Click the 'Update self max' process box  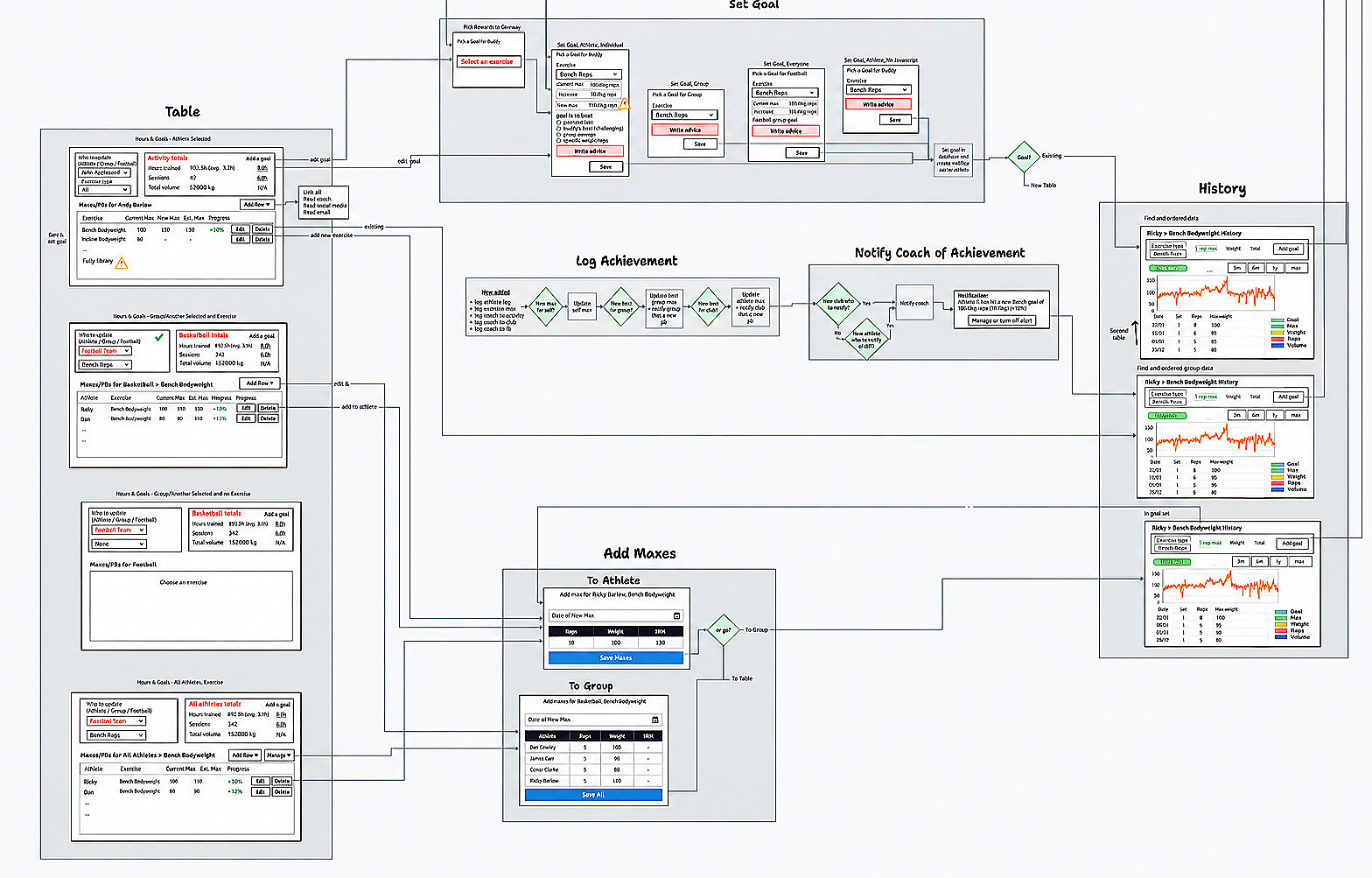point(582,307)
